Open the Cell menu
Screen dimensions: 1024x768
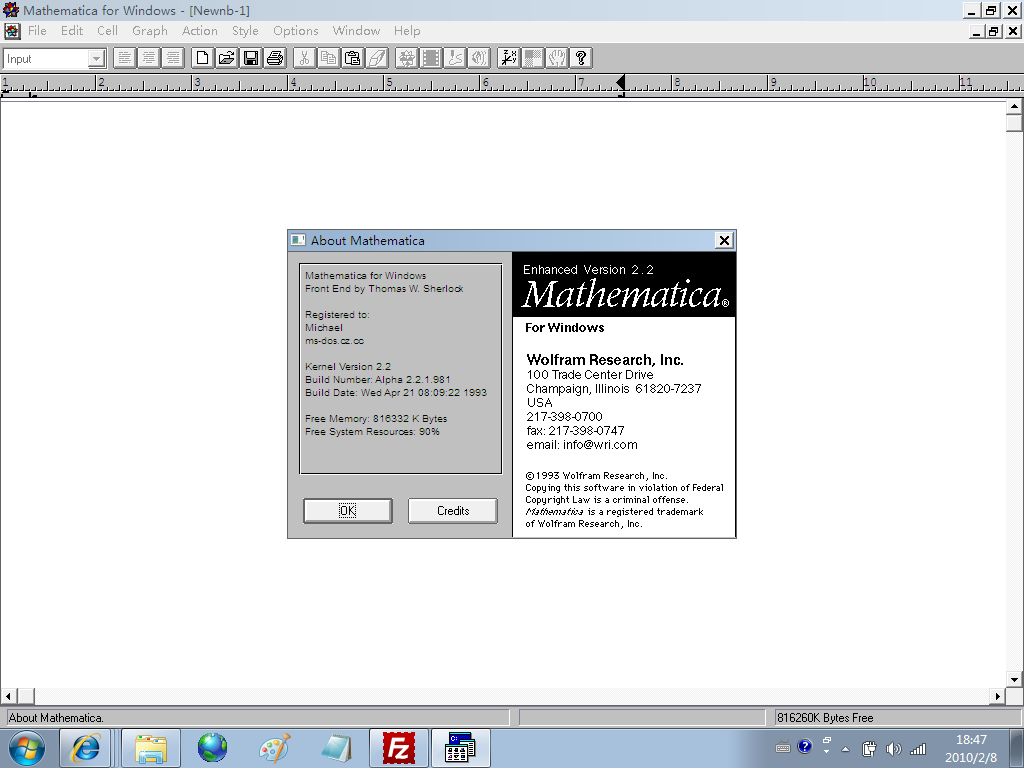[107, 31]
